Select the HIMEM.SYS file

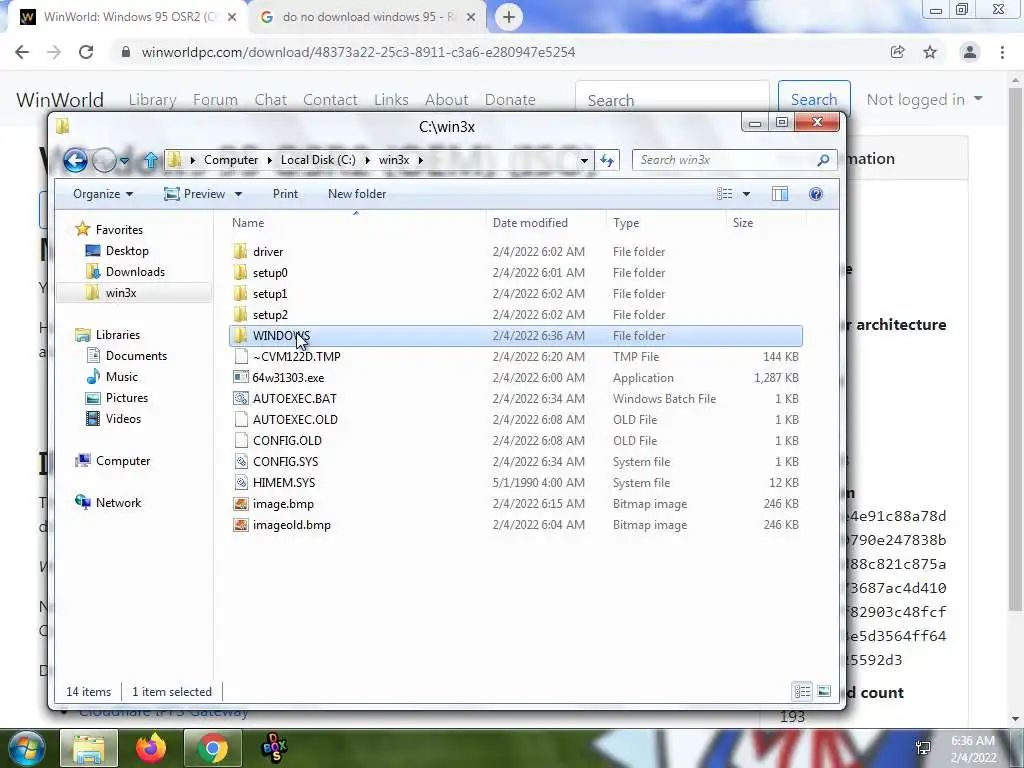pos(283,483)
